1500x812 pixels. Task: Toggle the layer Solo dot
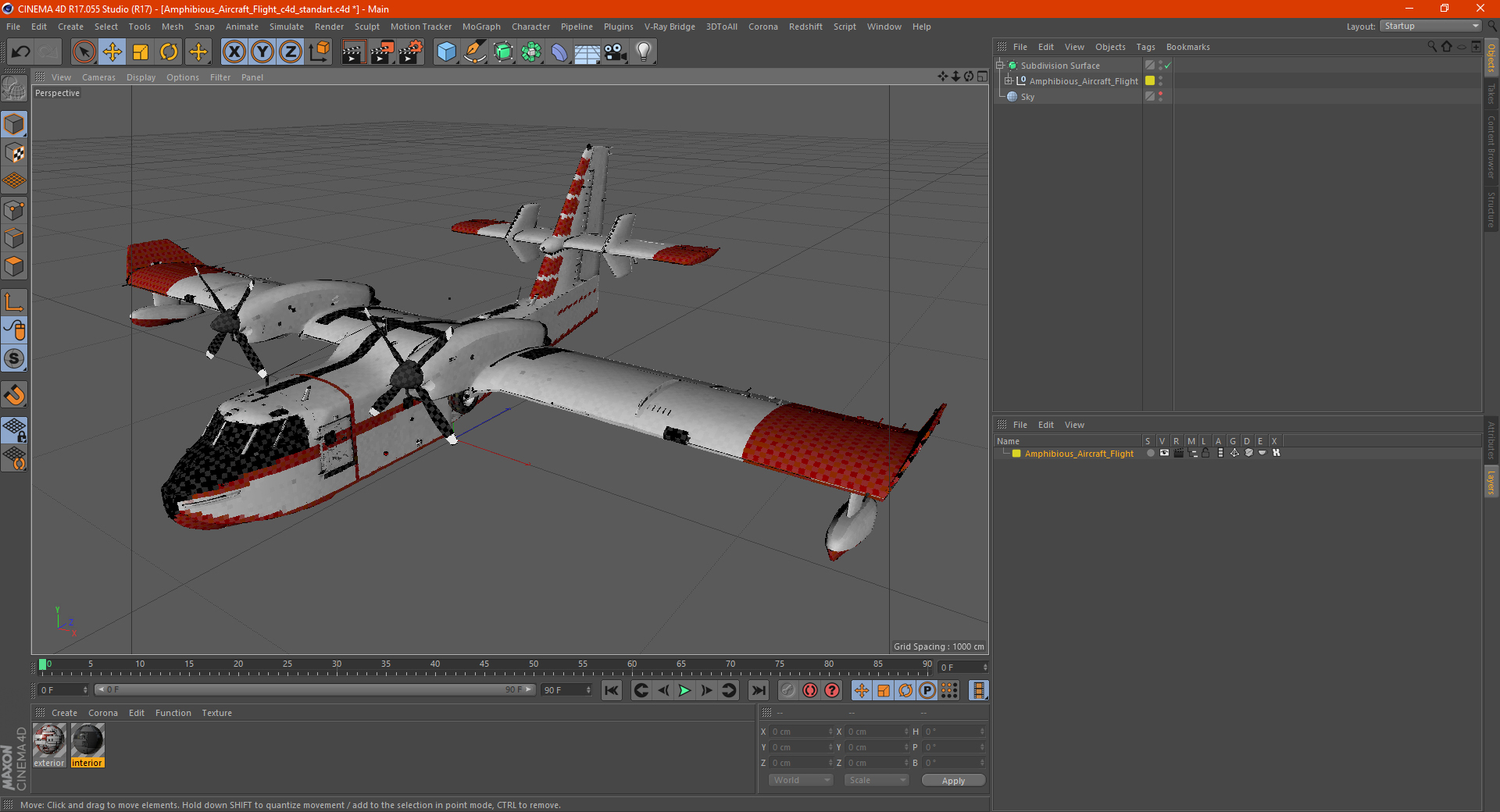tap(1150, 454)
